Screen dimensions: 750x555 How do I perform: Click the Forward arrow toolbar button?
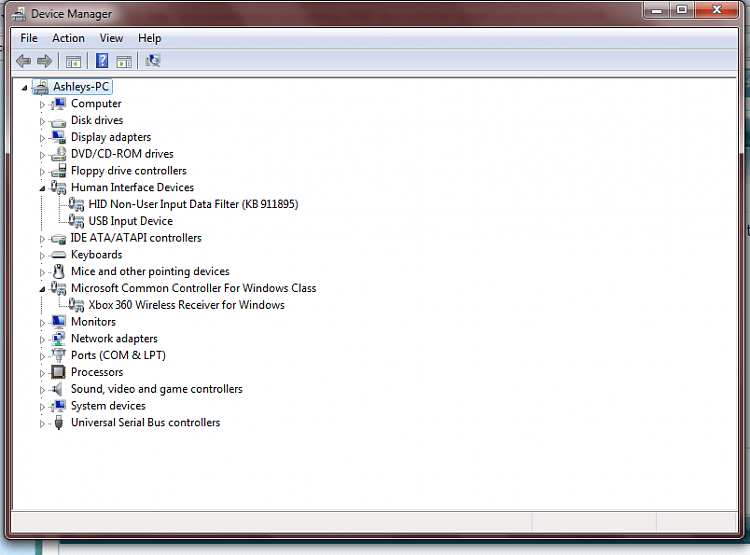(44, 61)
